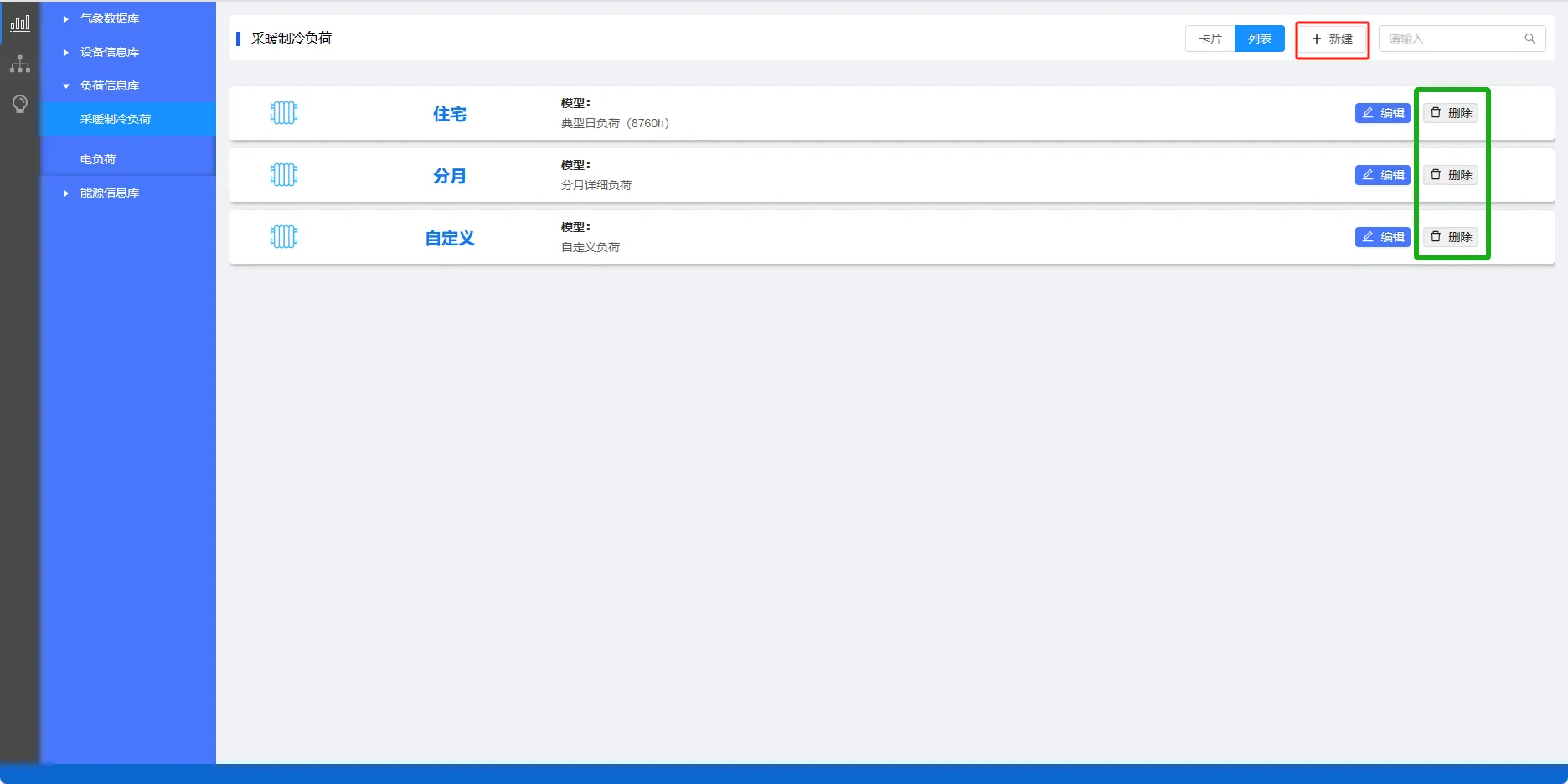Focus the 请输入 search field
The height and width of the screenshot is (784, 1568).
click(x=1462, y=39)
